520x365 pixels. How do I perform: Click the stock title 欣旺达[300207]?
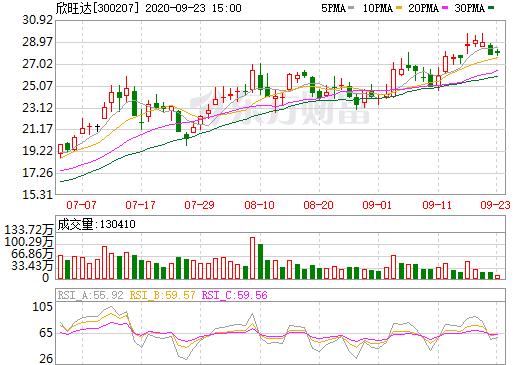pyautogui.click(x=98, y=8)
